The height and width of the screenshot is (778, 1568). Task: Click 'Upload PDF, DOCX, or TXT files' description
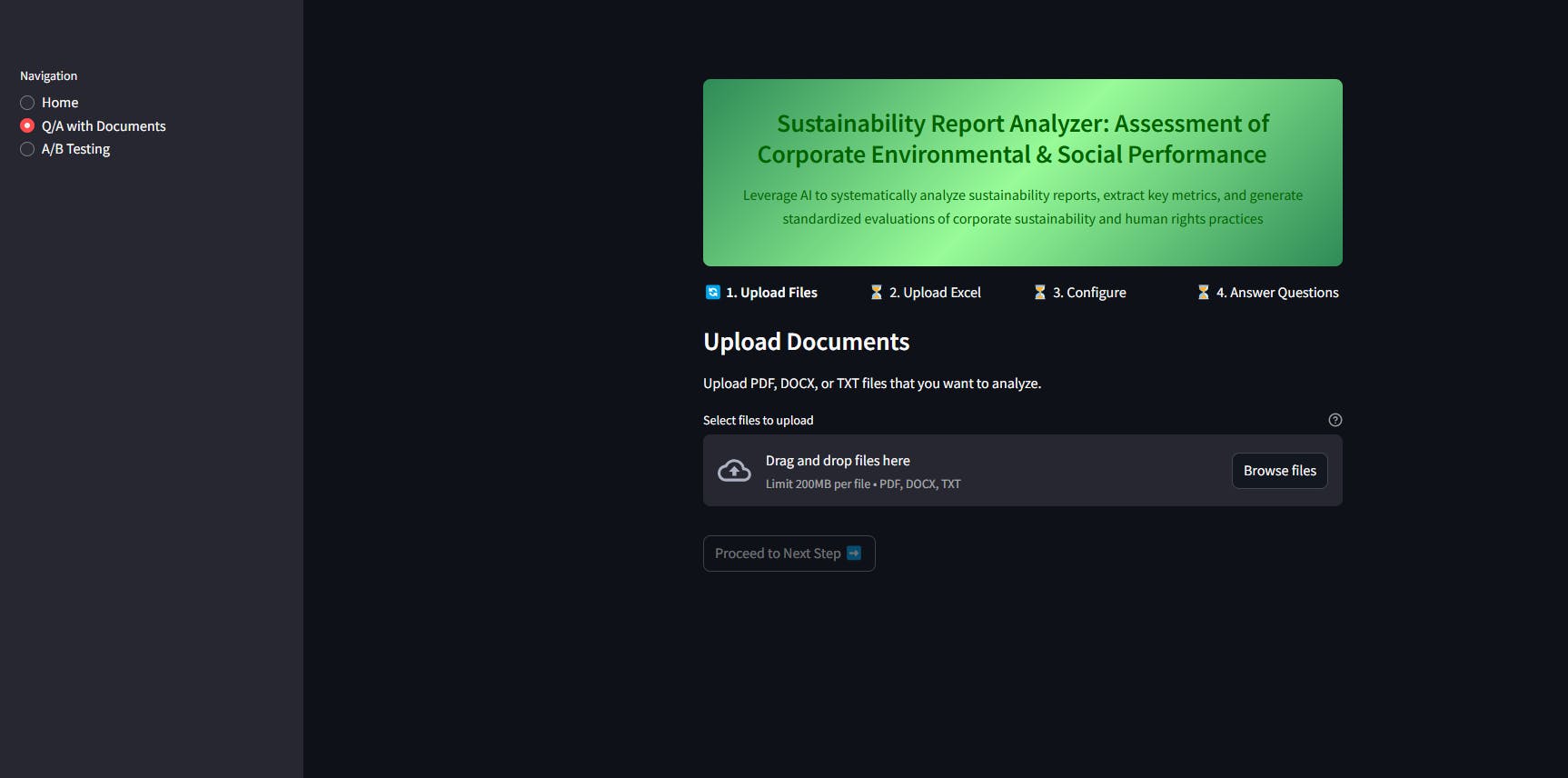872,384
